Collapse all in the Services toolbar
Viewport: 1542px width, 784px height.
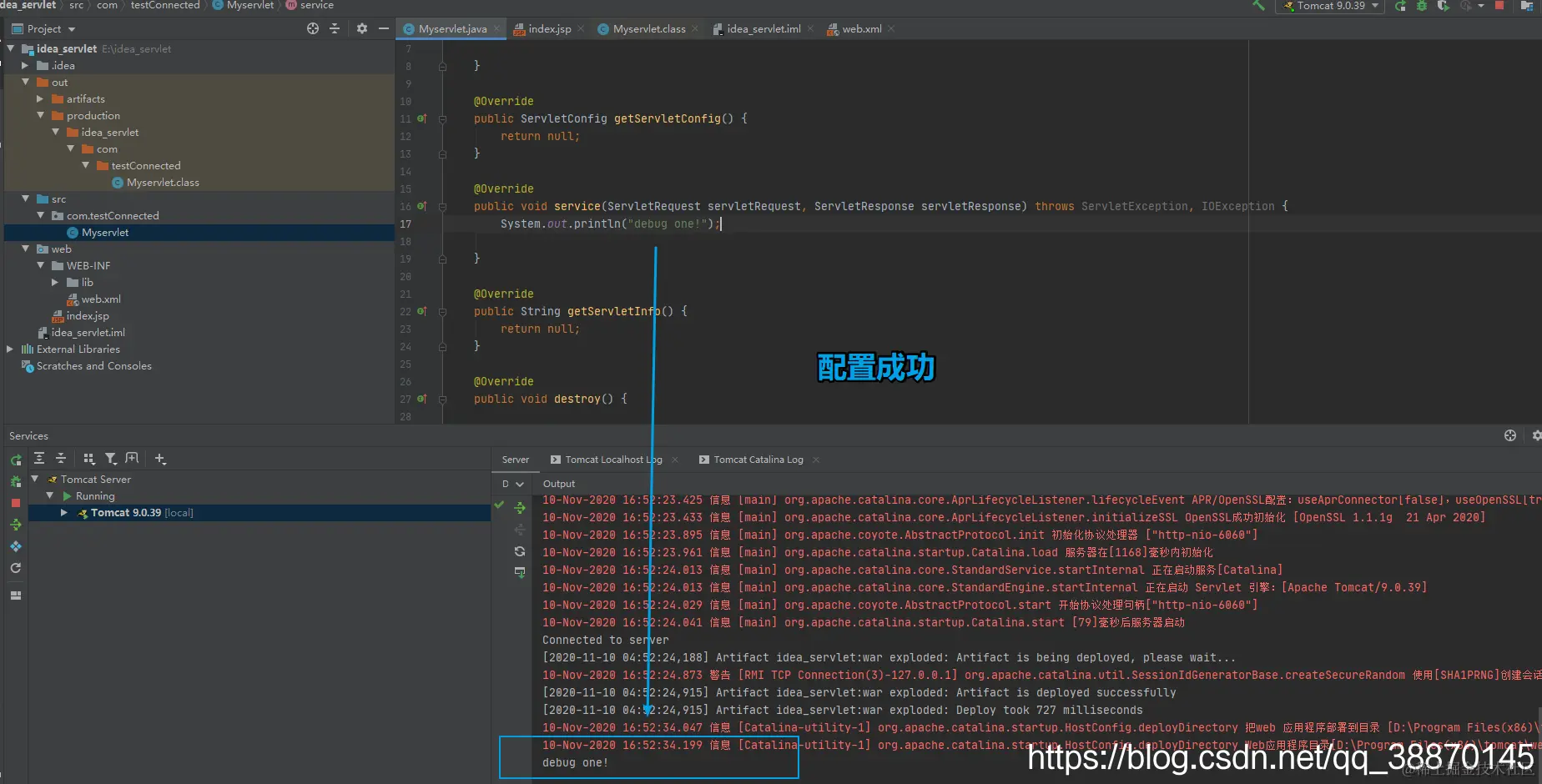[x=61, y=459]
